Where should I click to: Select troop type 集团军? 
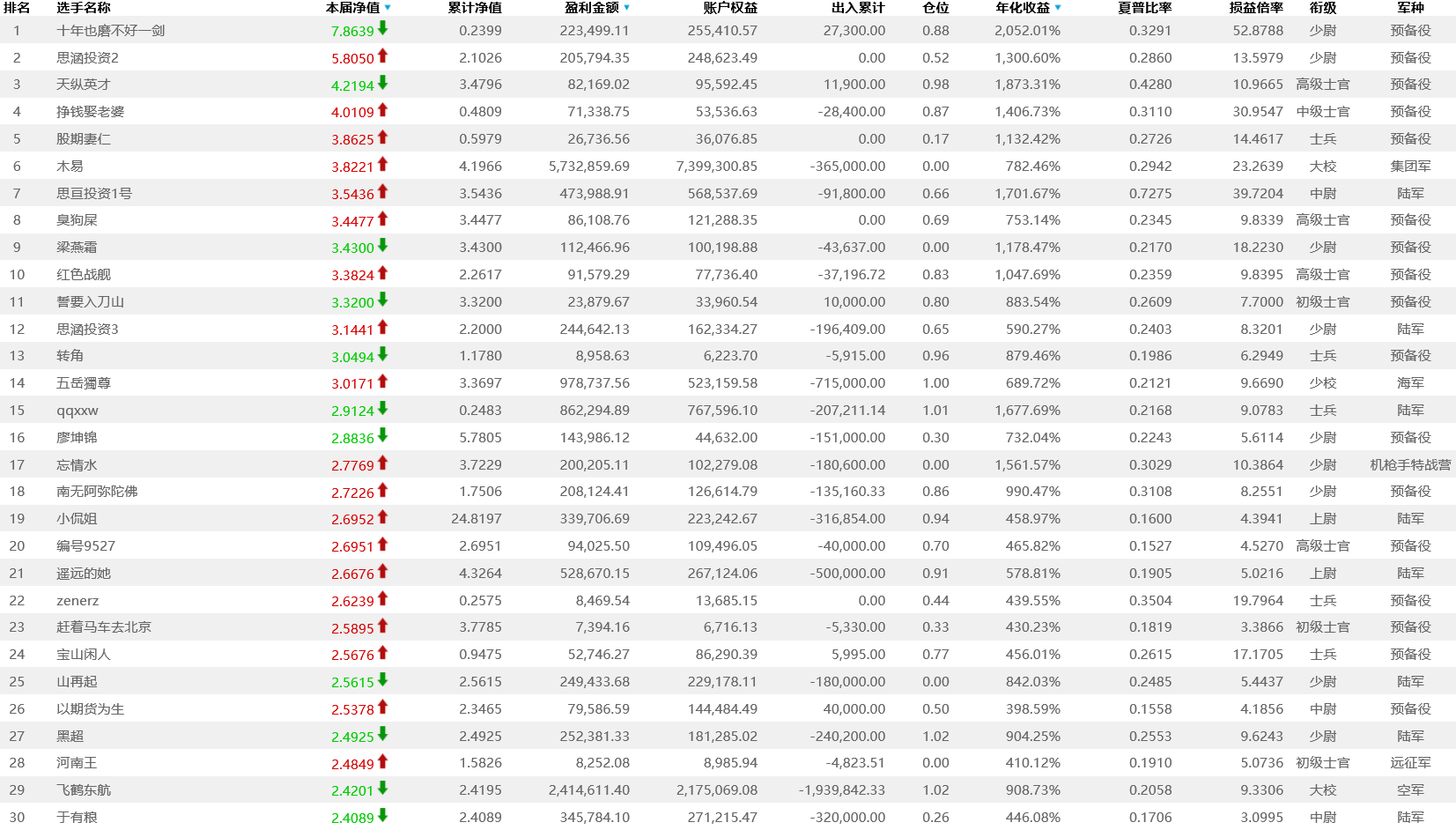click(1411, 167)
